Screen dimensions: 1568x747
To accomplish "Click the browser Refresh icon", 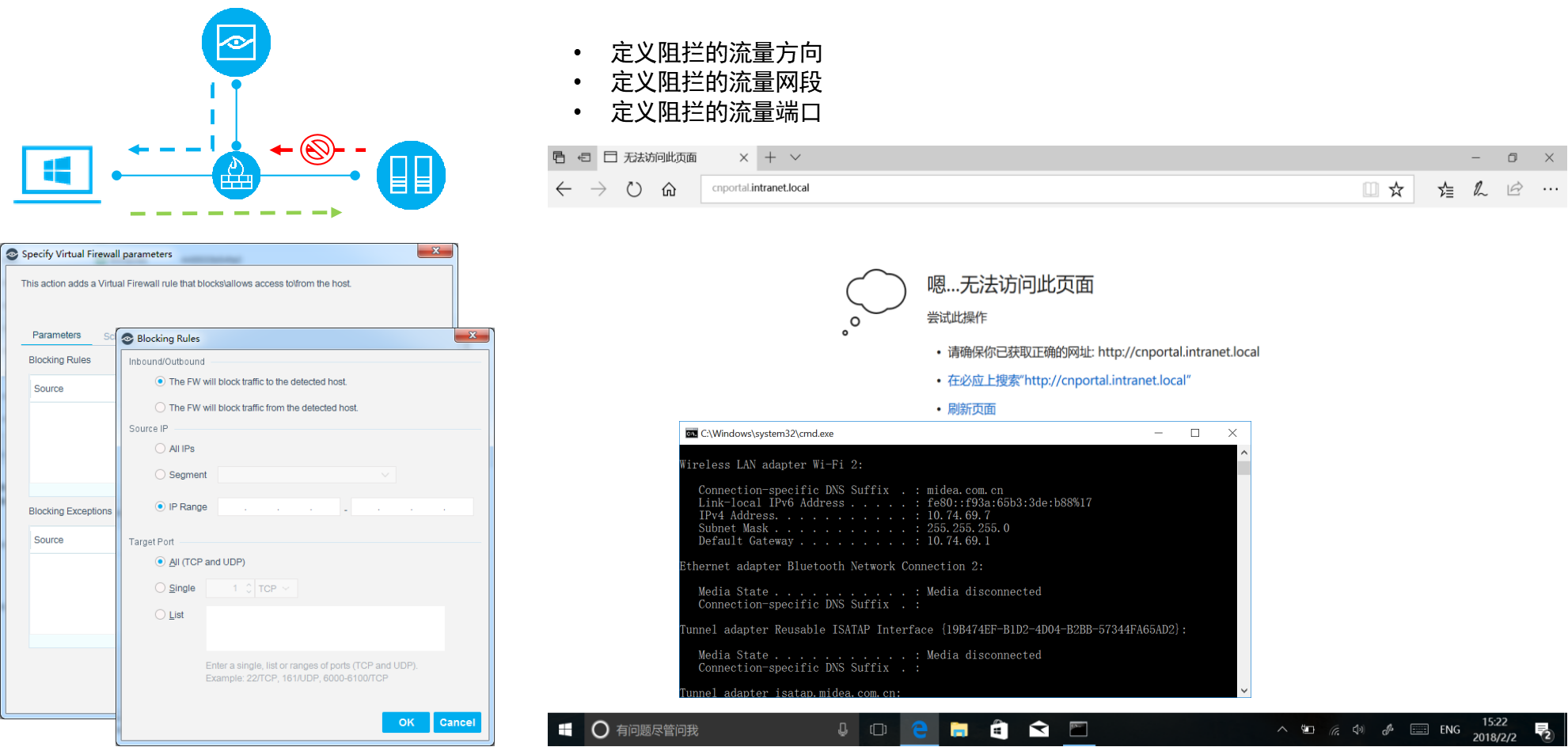I will pyautogui.click(x=634, y=189).
